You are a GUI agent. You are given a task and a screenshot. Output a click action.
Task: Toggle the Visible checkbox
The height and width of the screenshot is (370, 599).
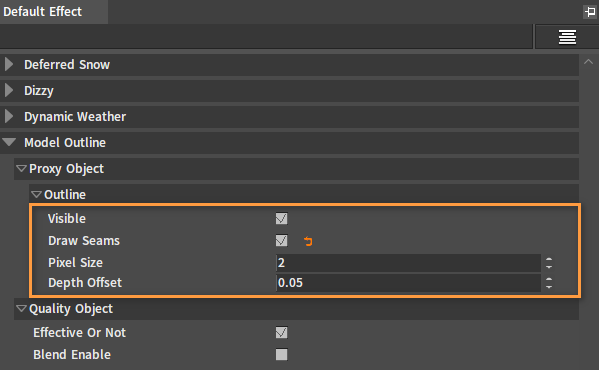282,218
